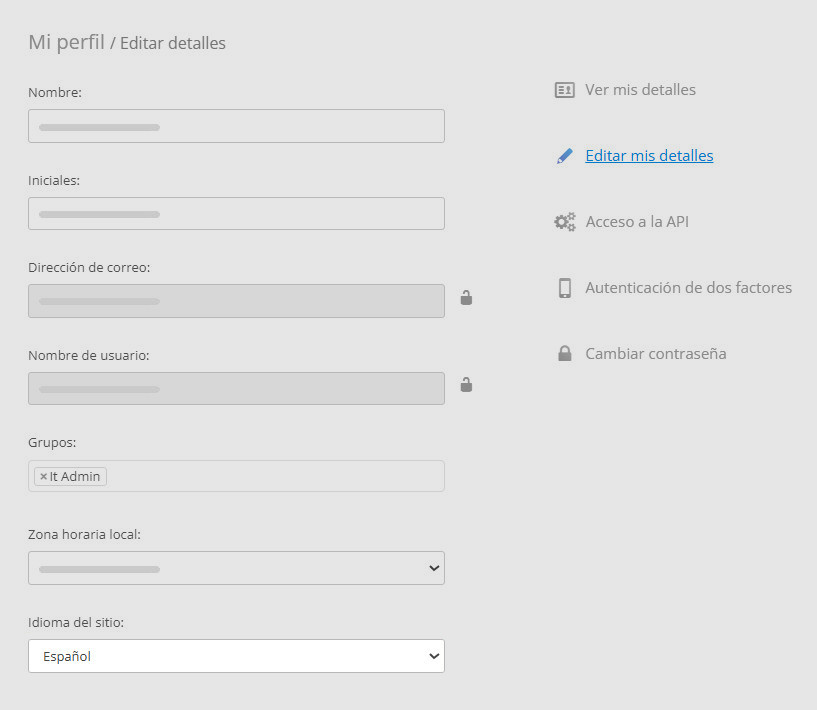Click the Editar detalles heading text

pyautogui.click(x=173, y=43)
